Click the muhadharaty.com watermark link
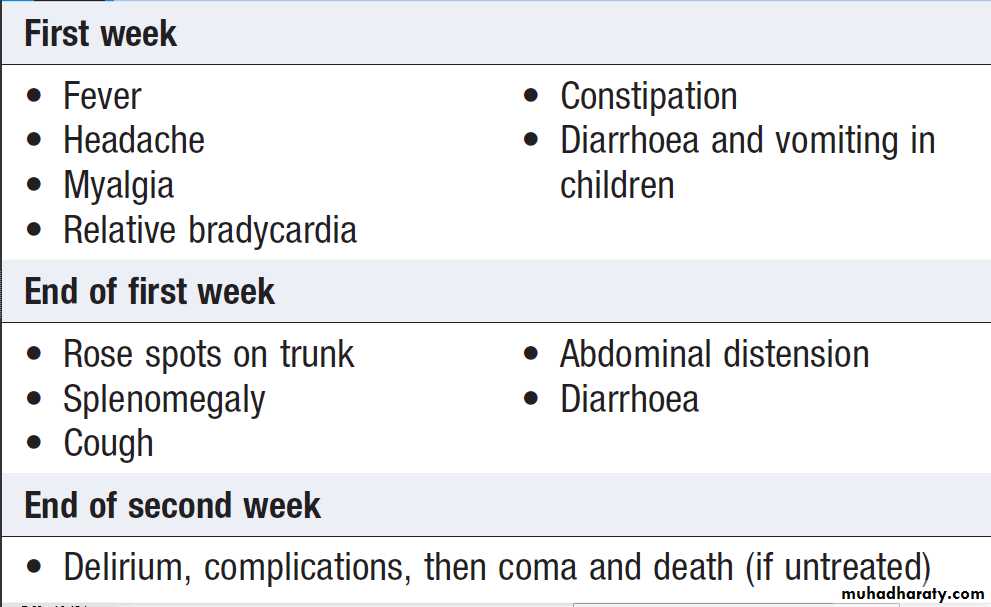Image resolution: width=991 pixels, height=607 pixels. (x=906, y=594)
